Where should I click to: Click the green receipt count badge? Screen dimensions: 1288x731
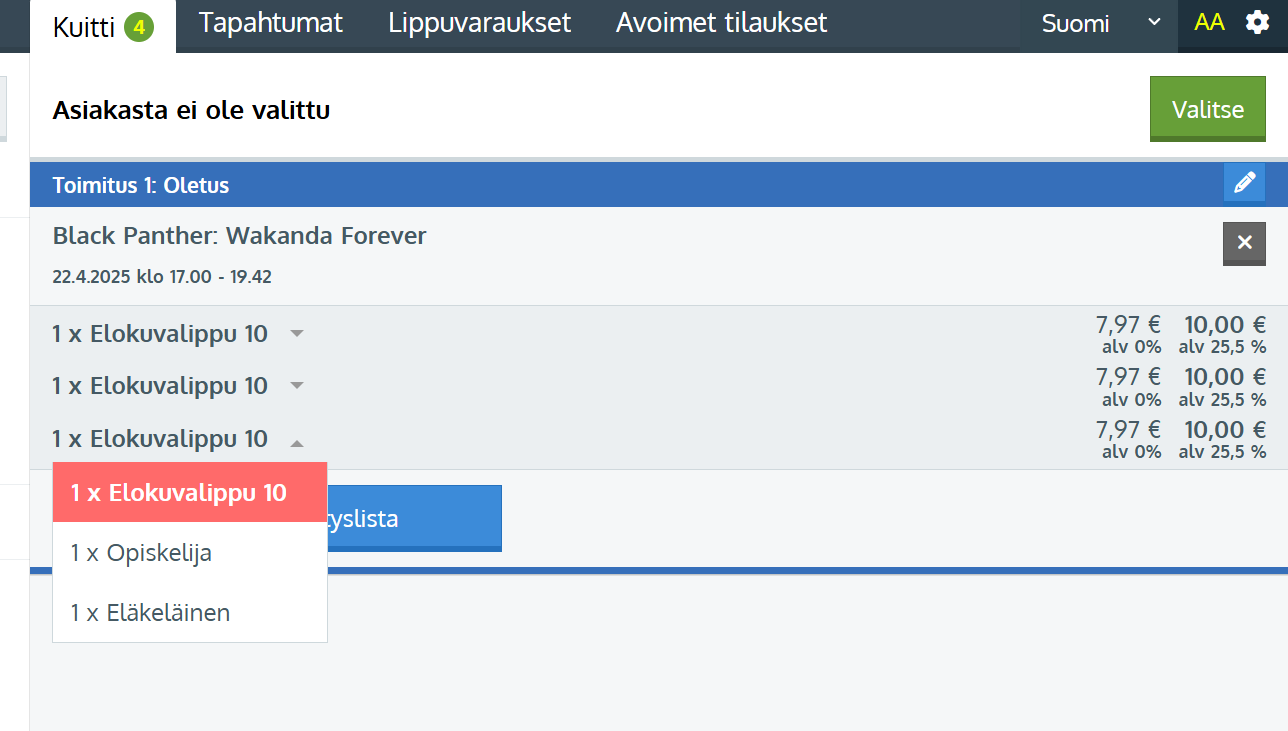(x=139, y=27)
